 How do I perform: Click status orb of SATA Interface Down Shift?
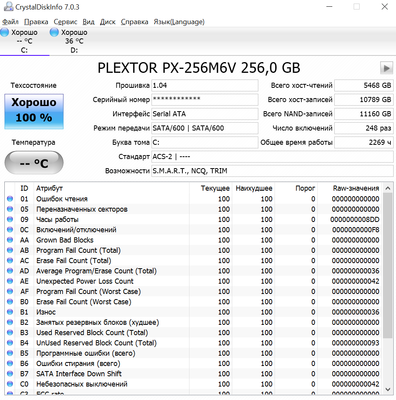click(x=10, y=374)
